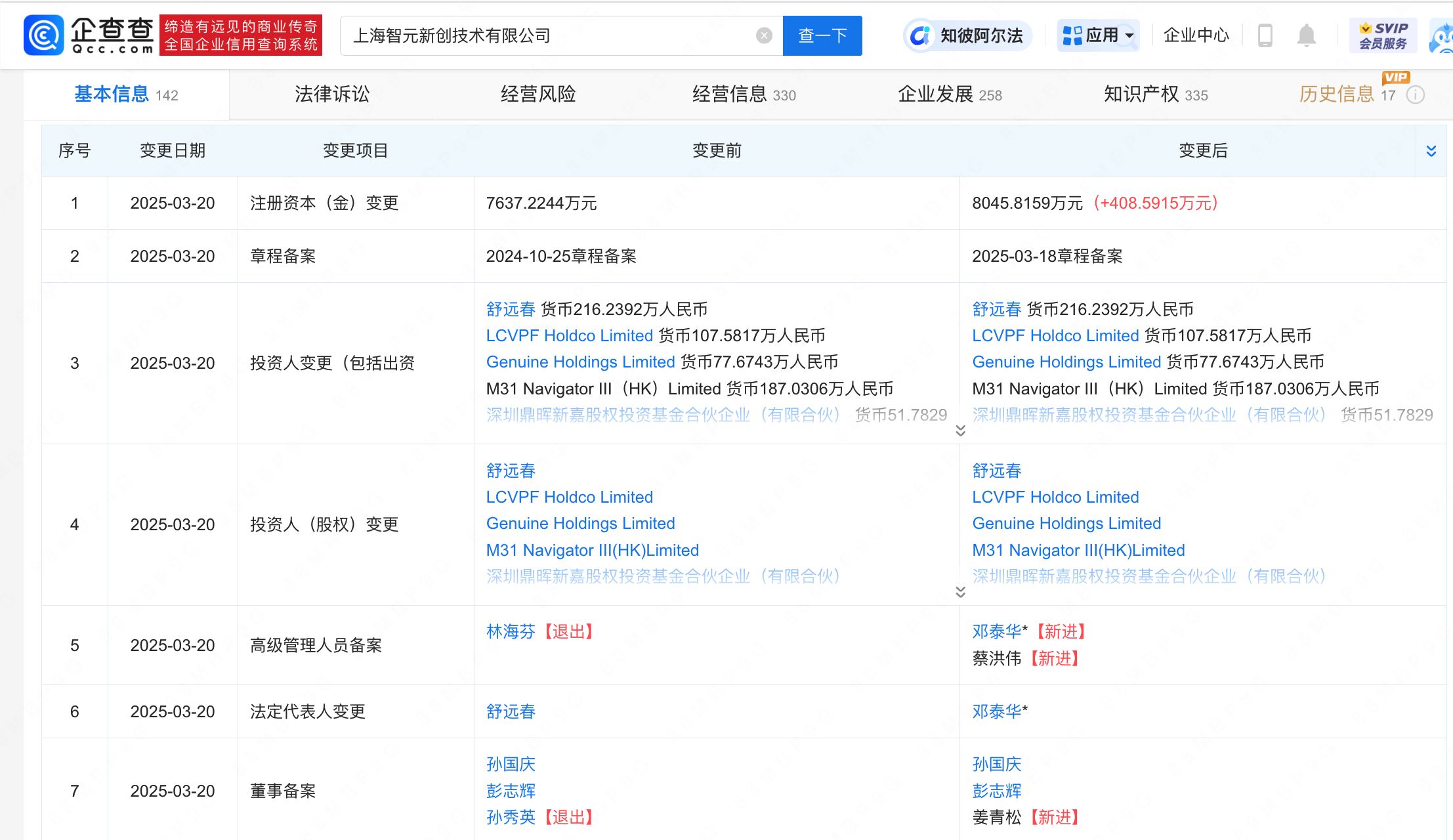Click the info icon beside 历史信息

(x=1416, y=96)
